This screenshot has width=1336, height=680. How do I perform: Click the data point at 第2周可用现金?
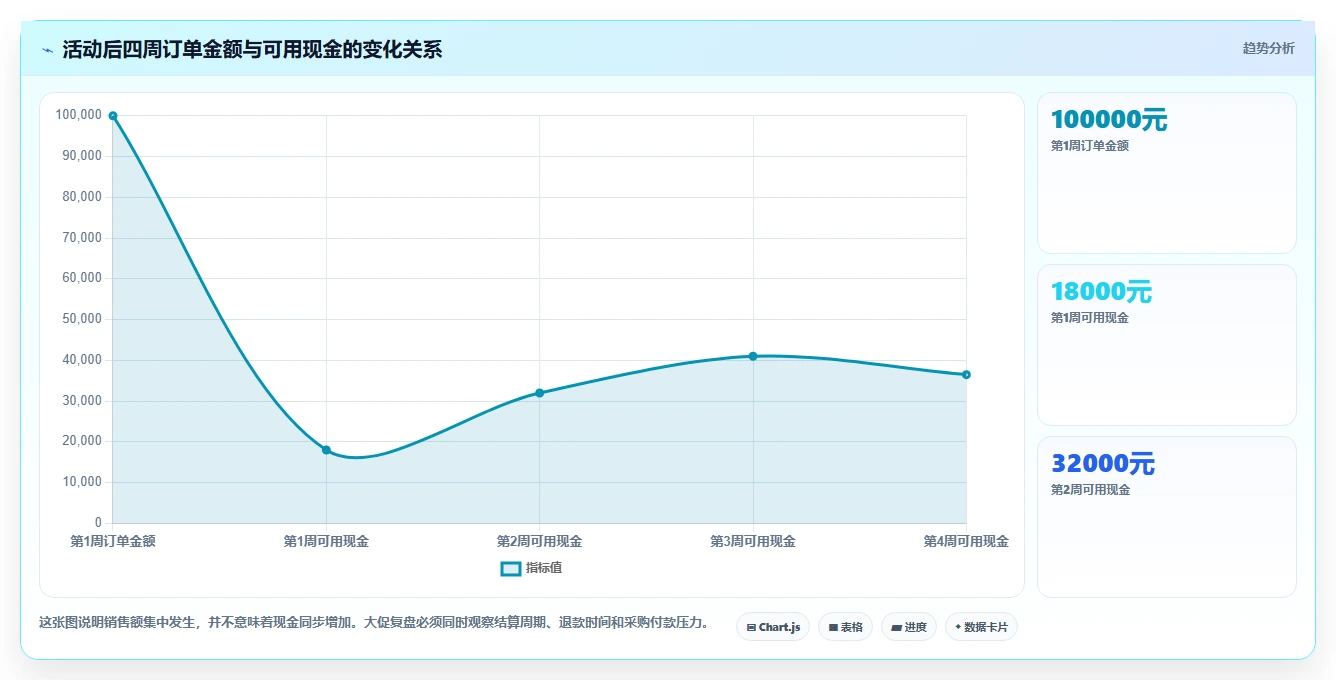pyautogui.click(x=539, y=393)
